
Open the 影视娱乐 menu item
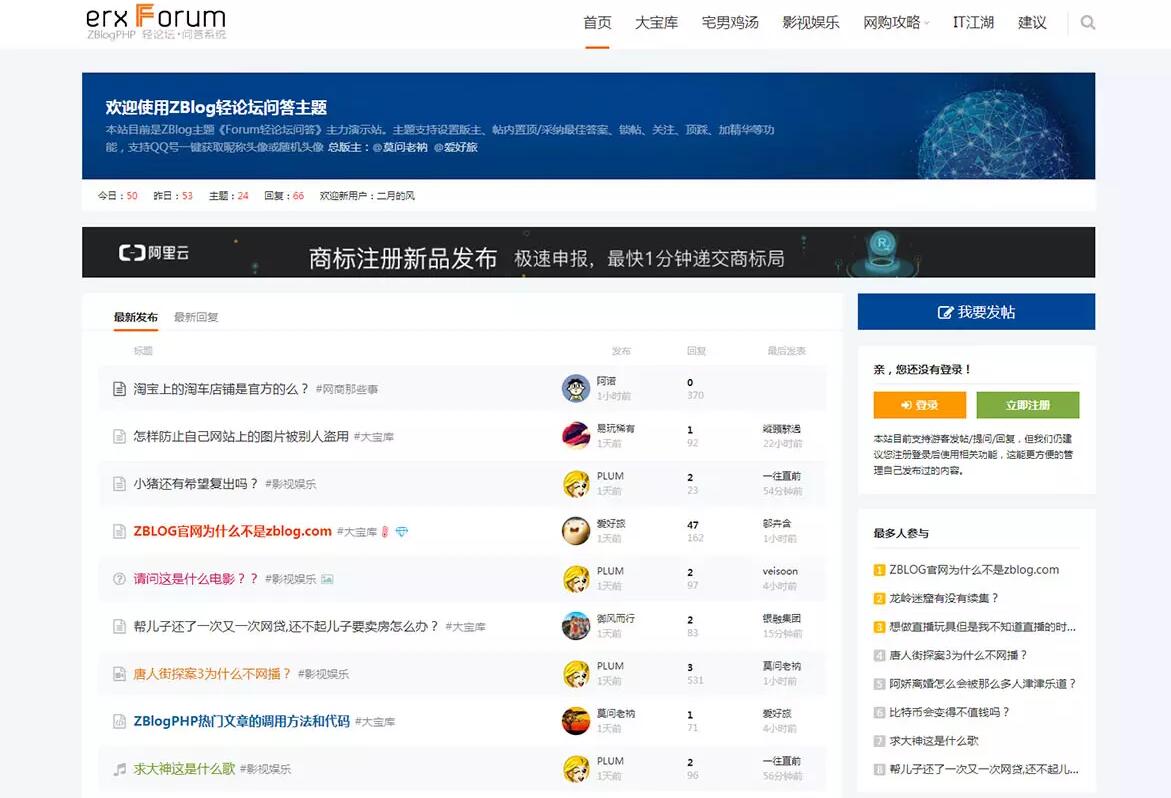[x=810, y=22]
